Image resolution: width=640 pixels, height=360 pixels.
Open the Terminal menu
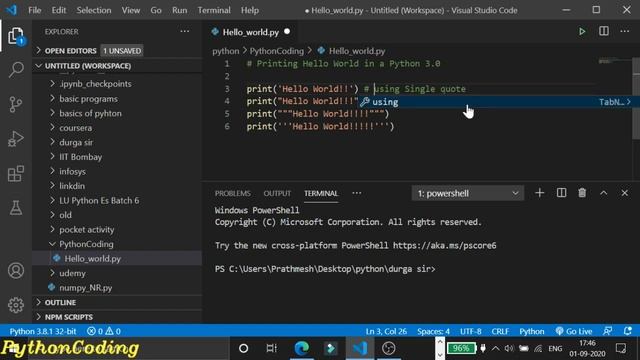point(214,10)
